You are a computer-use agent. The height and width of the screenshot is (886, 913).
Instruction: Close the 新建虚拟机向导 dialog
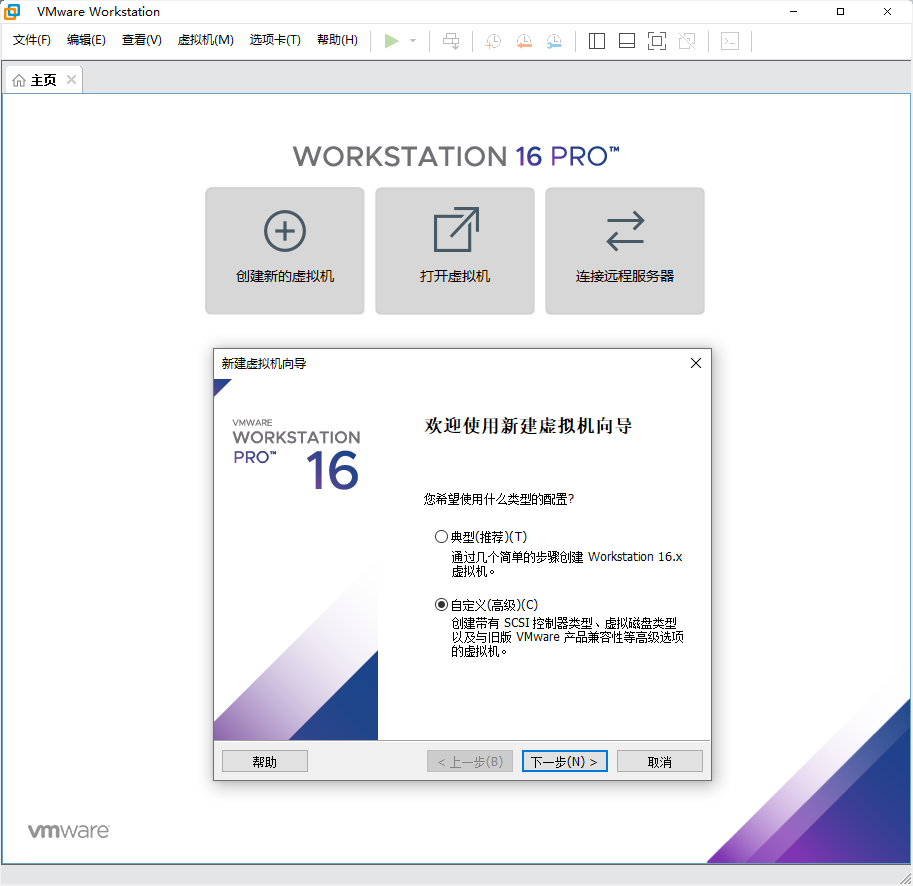[696, 363]
